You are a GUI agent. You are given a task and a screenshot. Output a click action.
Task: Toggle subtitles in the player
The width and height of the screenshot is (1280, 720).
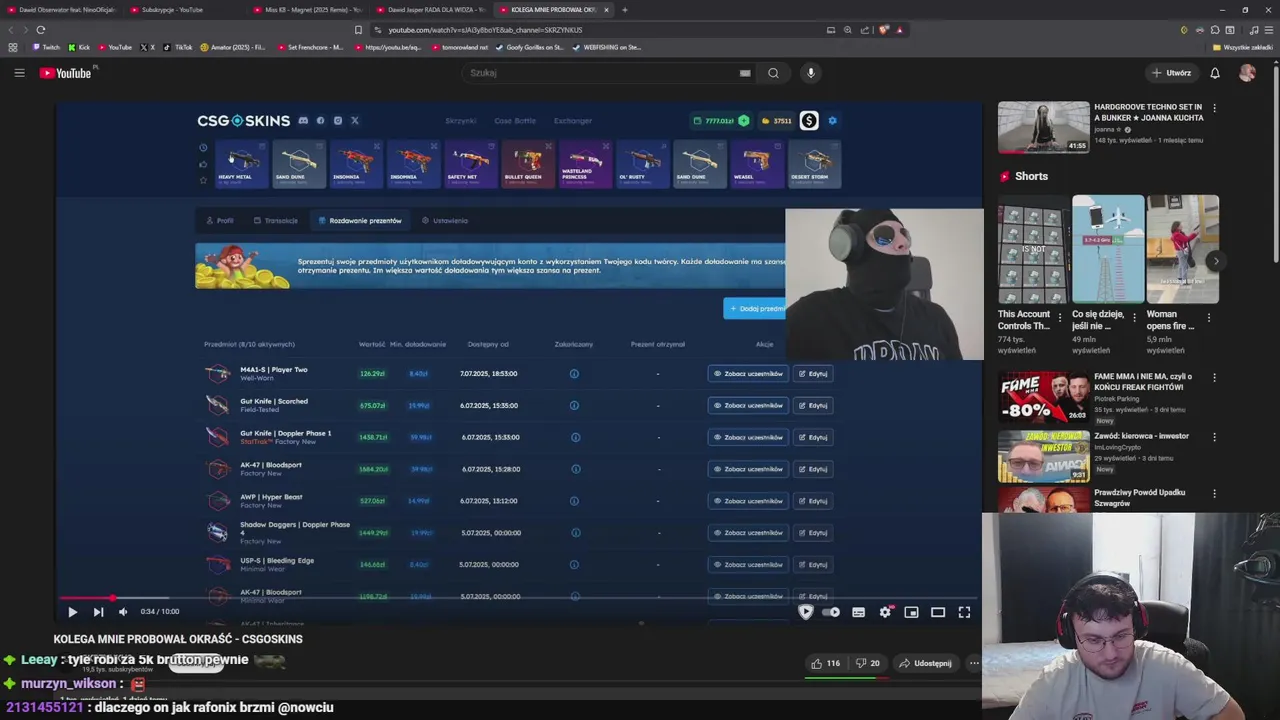pos(858,612)
